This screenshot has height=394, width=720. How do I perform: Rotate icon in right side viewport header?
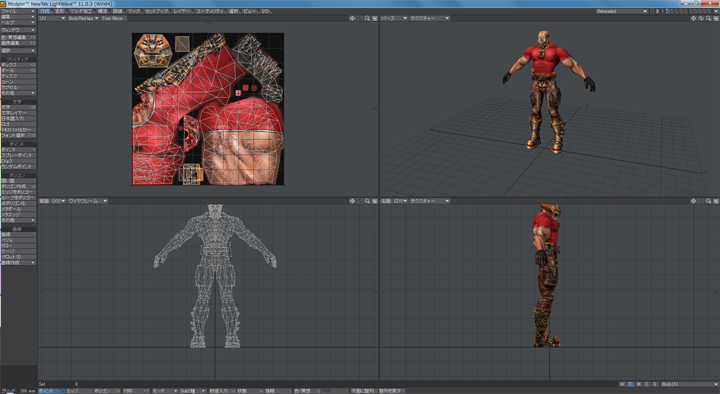pos(701,201)
